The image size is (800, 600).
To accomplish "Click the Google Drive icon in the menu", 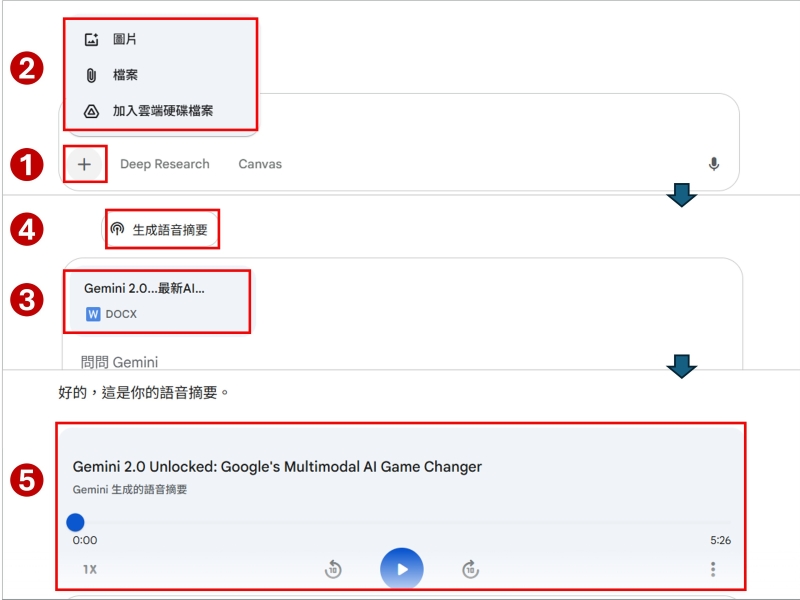I will point(91,111).
